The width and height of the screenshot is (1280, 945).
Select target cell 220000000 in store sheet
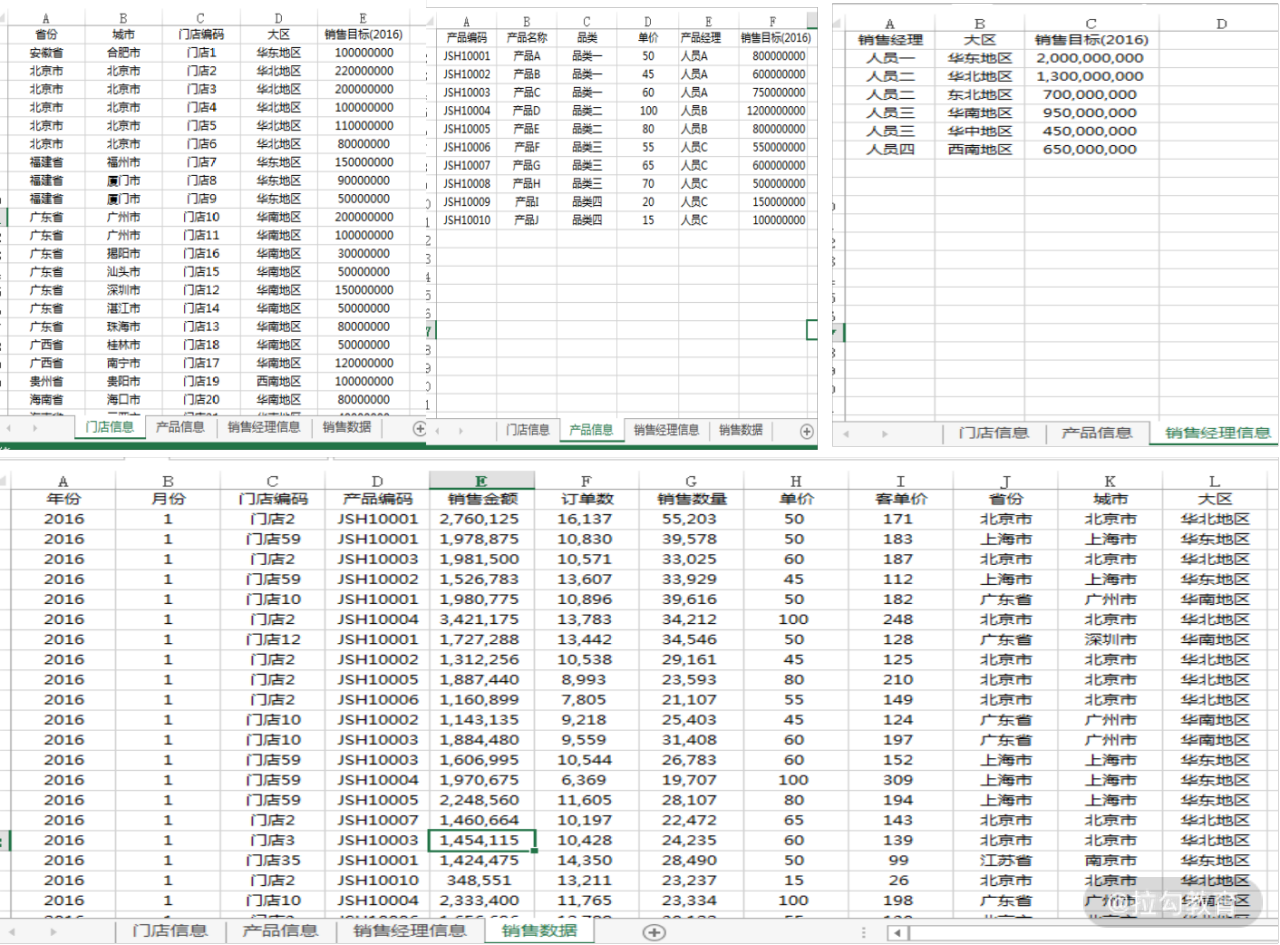pos(363,71)
